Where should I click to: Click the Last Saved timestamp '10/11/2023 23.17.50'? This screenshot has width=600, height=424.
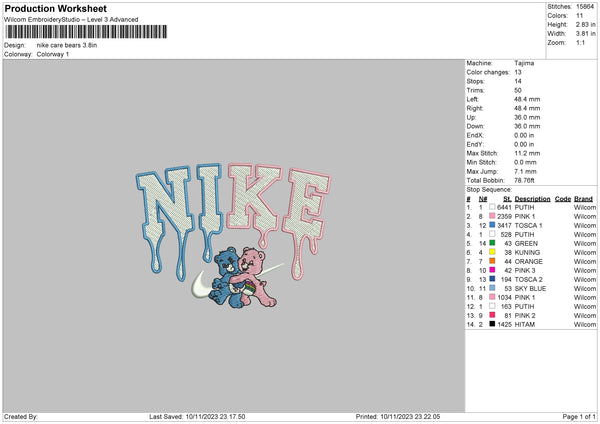click(215, 416)
